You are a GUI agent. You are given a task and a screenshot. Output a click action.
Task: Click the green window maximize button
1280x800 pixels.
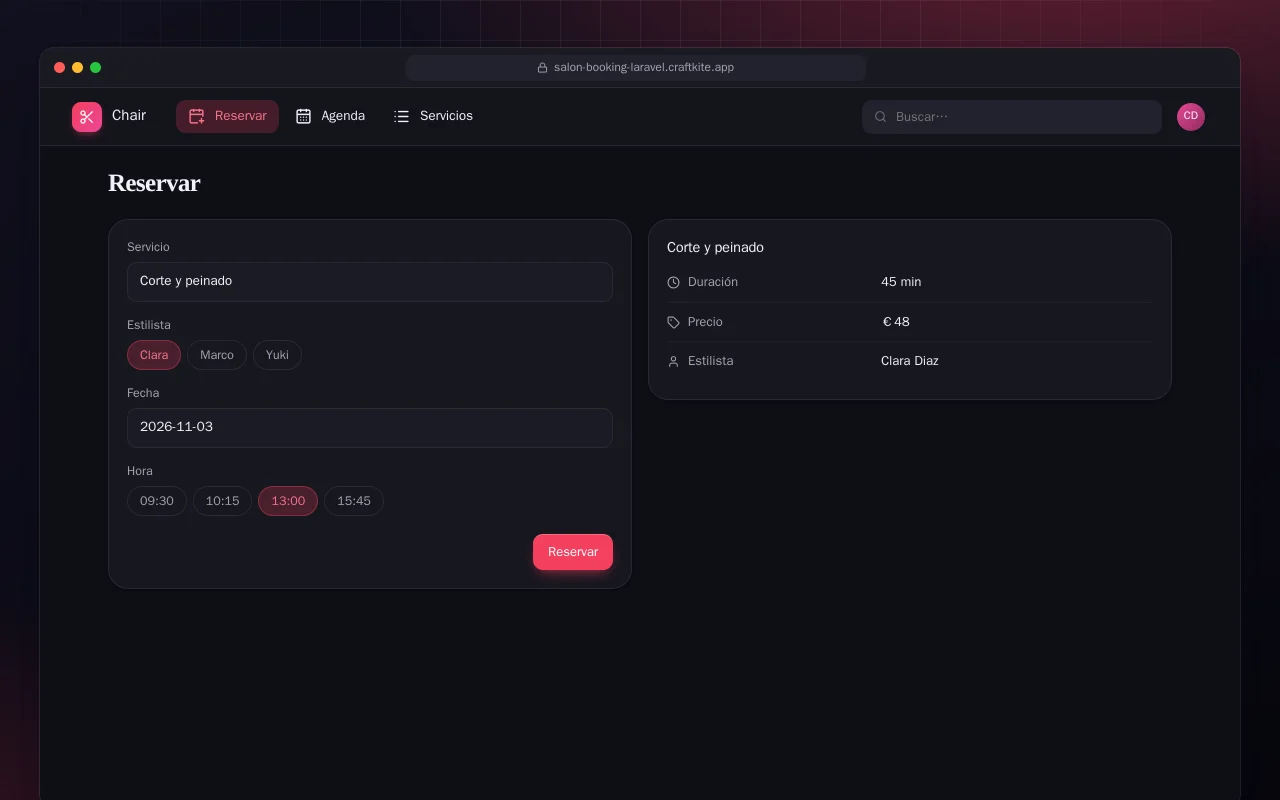point(96,68)
